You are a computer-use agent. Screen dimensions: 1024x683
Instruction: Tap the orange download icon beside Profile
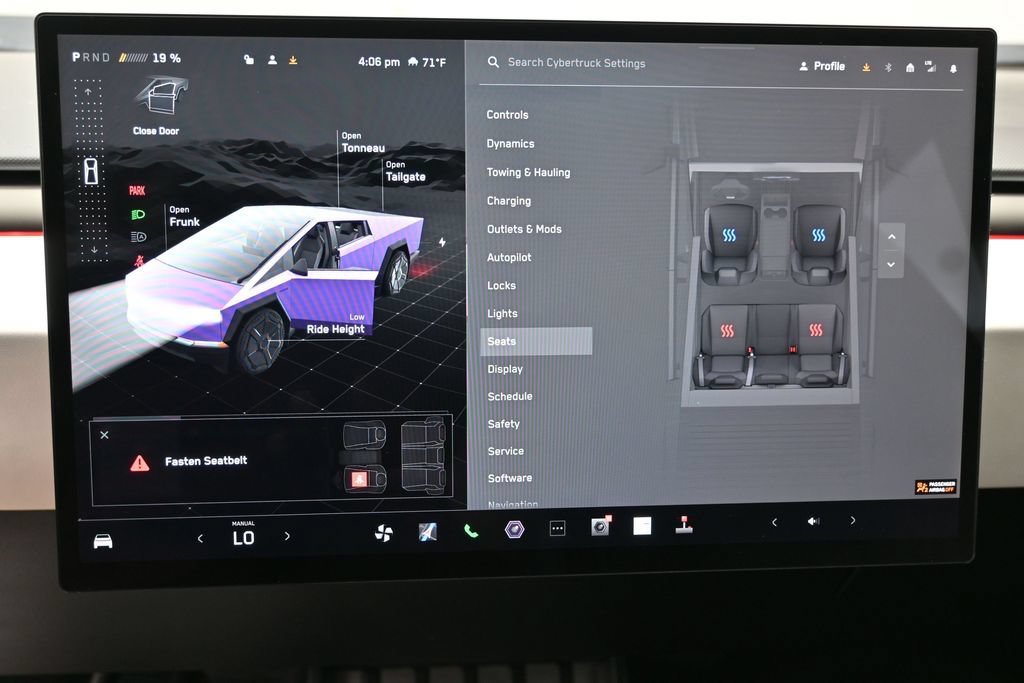coord(866,67)
